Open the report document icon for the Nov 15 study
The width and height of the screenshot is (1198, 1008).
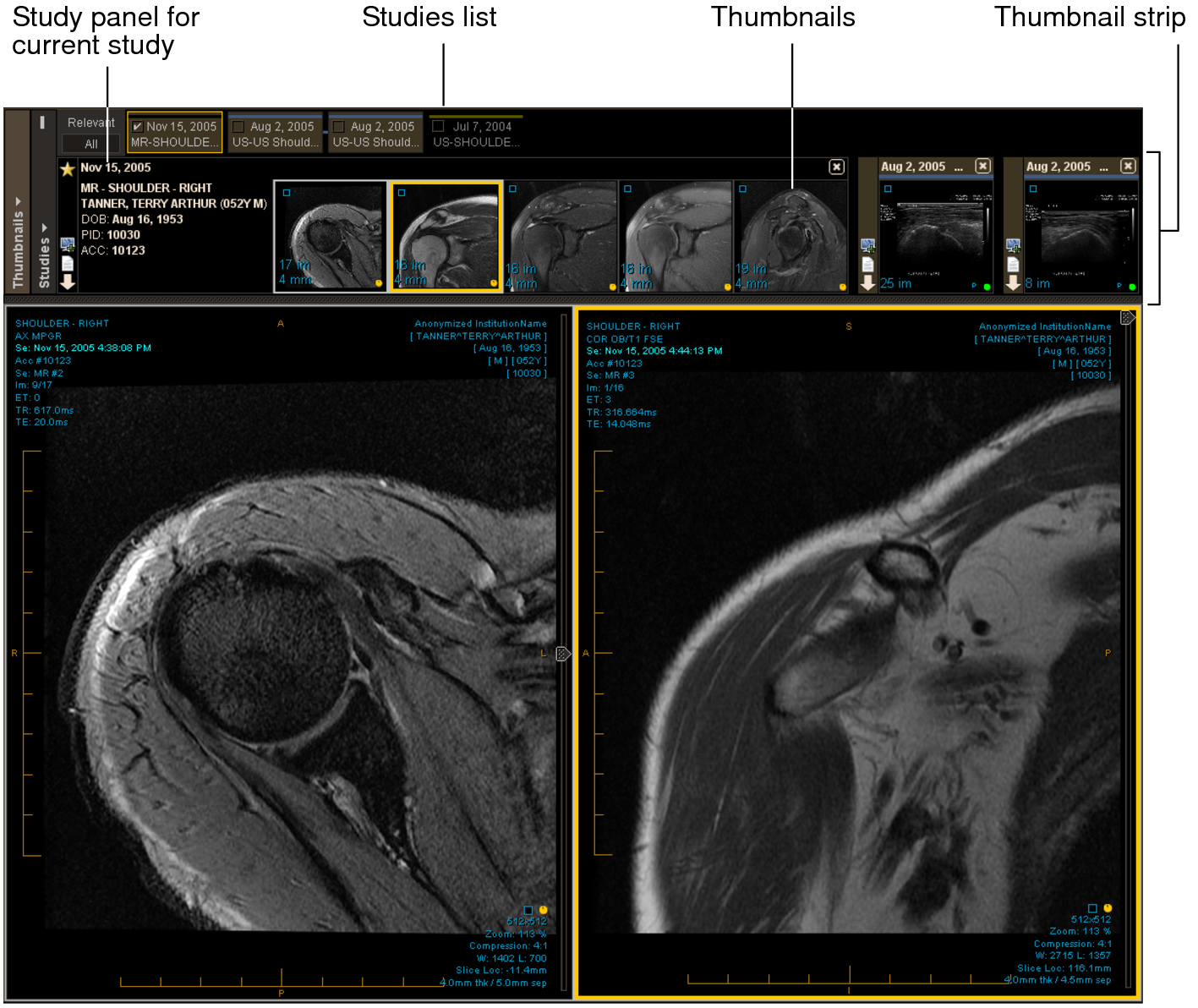point(68,264)
